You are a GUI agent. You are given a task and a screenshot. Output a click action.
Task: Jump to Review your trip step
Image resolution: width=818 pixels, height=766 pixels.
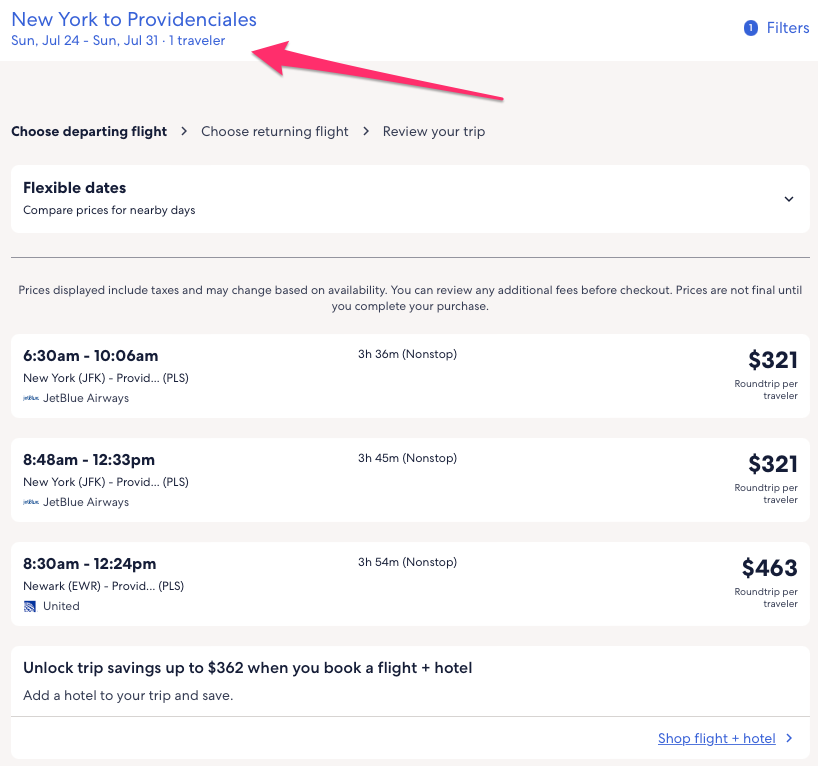(x=434, y=131)
